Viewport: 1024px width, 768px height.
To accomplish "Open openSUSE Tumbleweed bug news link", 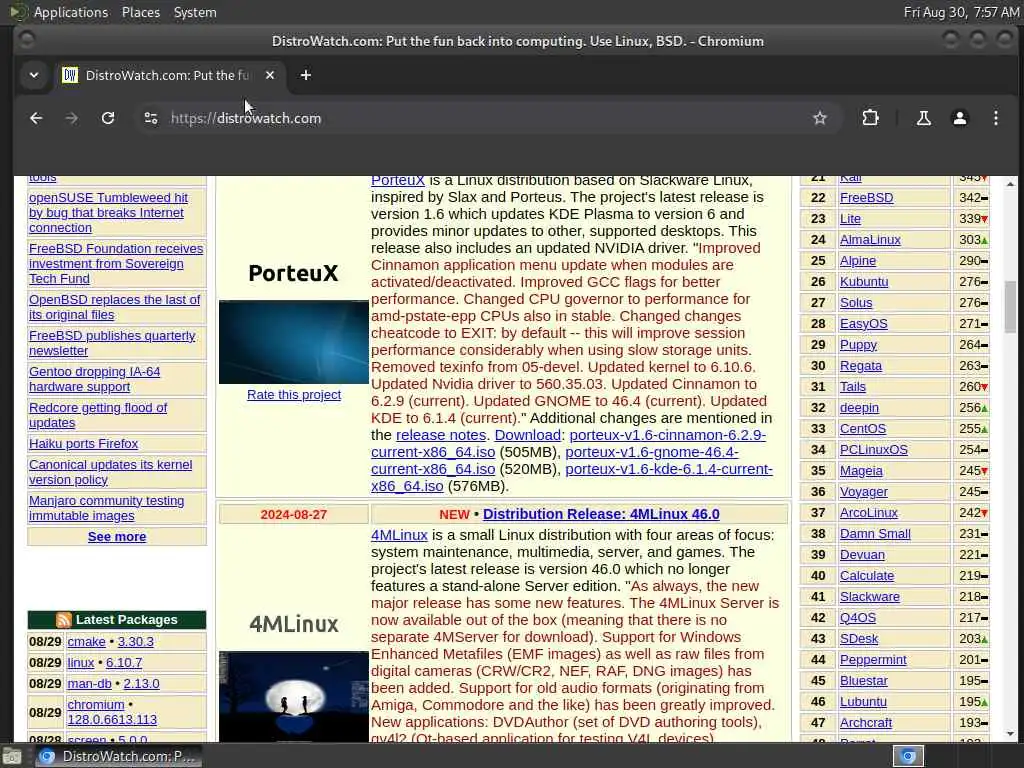I will [x=108, y=213].
